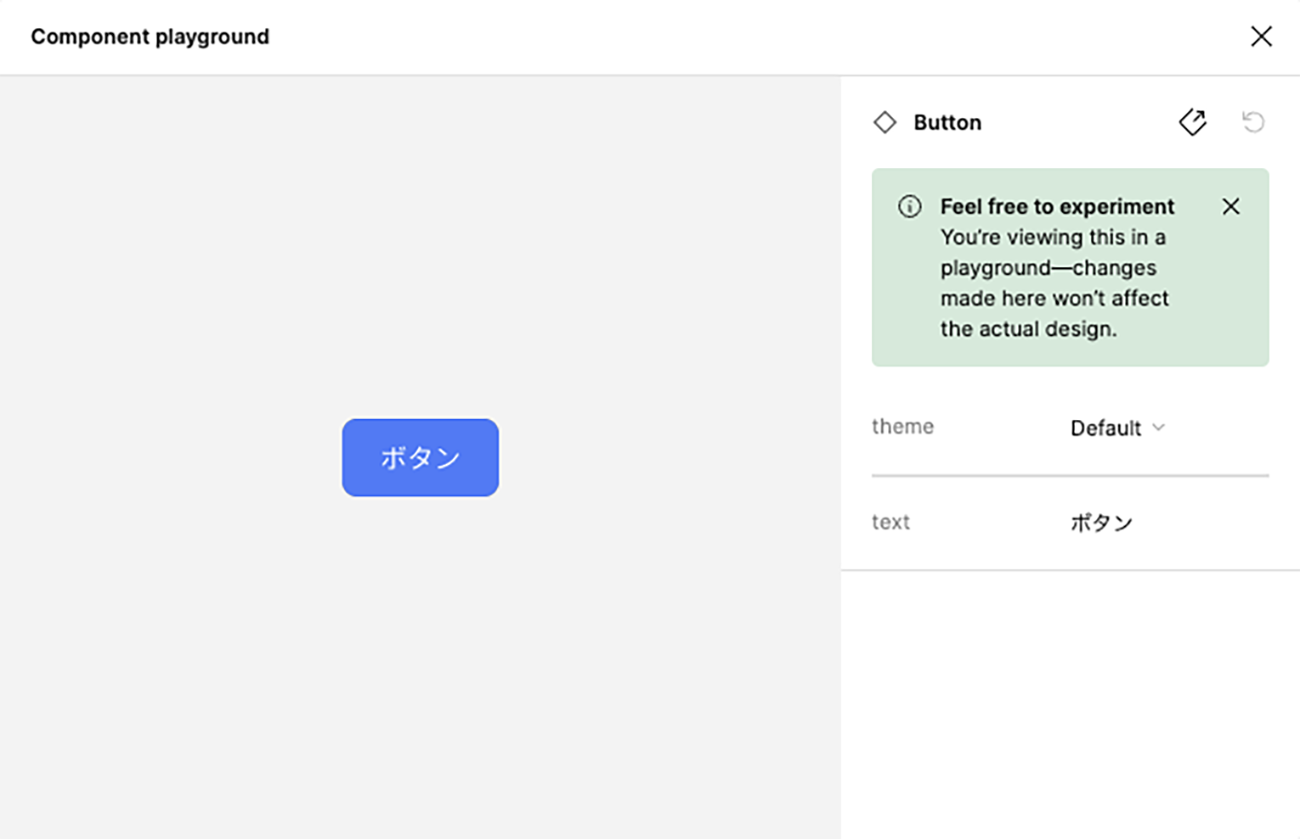Click the text property label
Viewport: 1300px width, 839px height.
point(890,522)
